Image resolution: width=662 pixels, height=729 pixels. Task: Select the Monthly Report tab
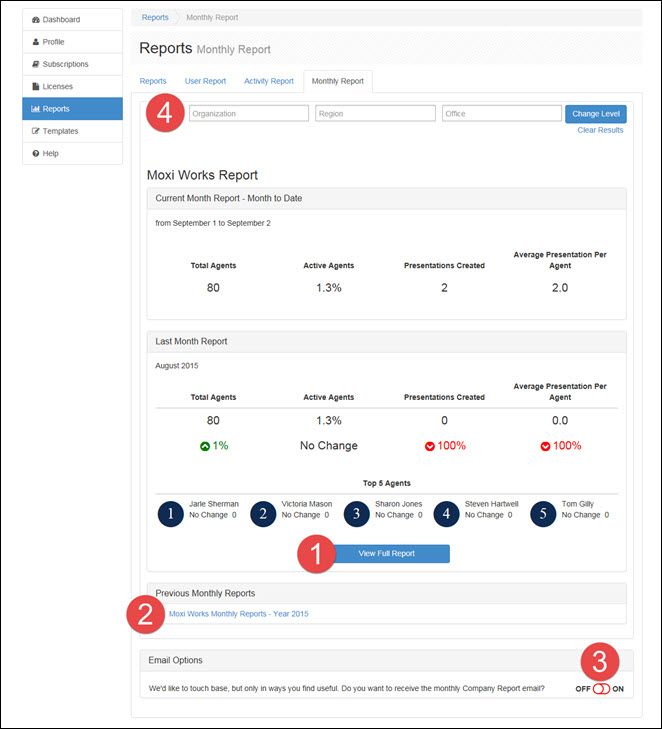coord(338,81)
